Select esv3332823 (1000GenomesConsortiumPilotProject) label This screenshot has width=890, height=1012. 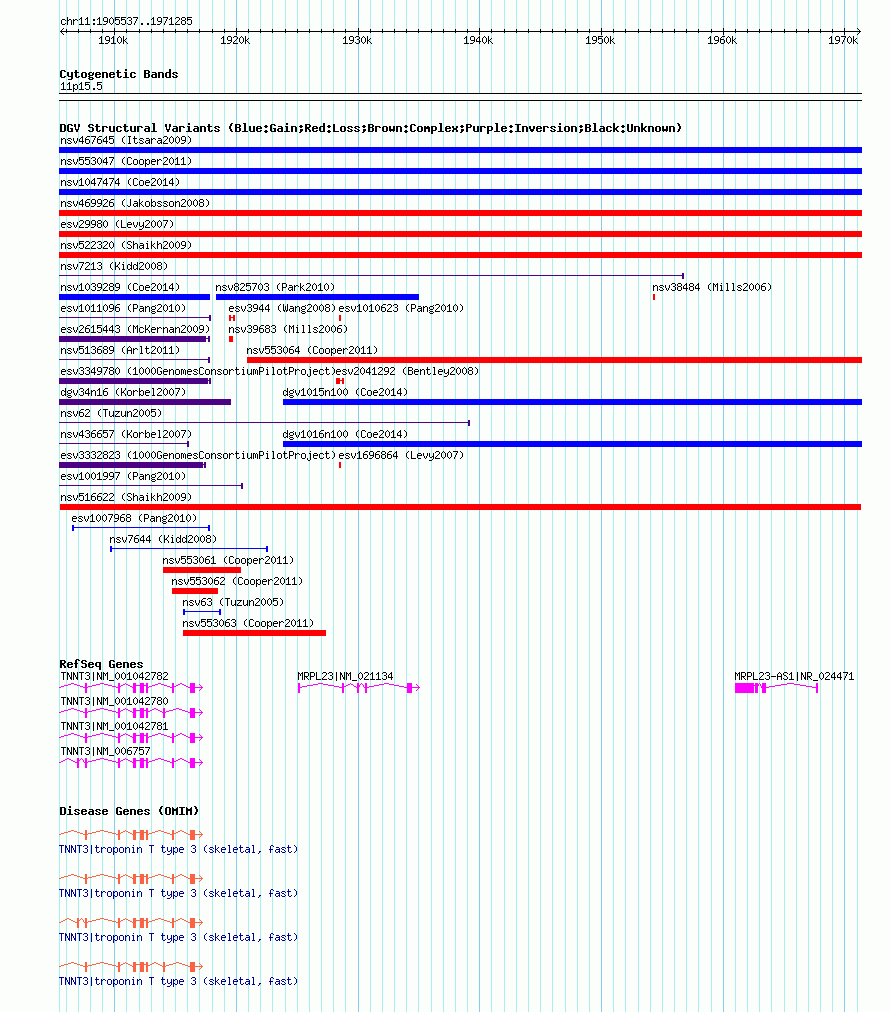pos(197,456)
